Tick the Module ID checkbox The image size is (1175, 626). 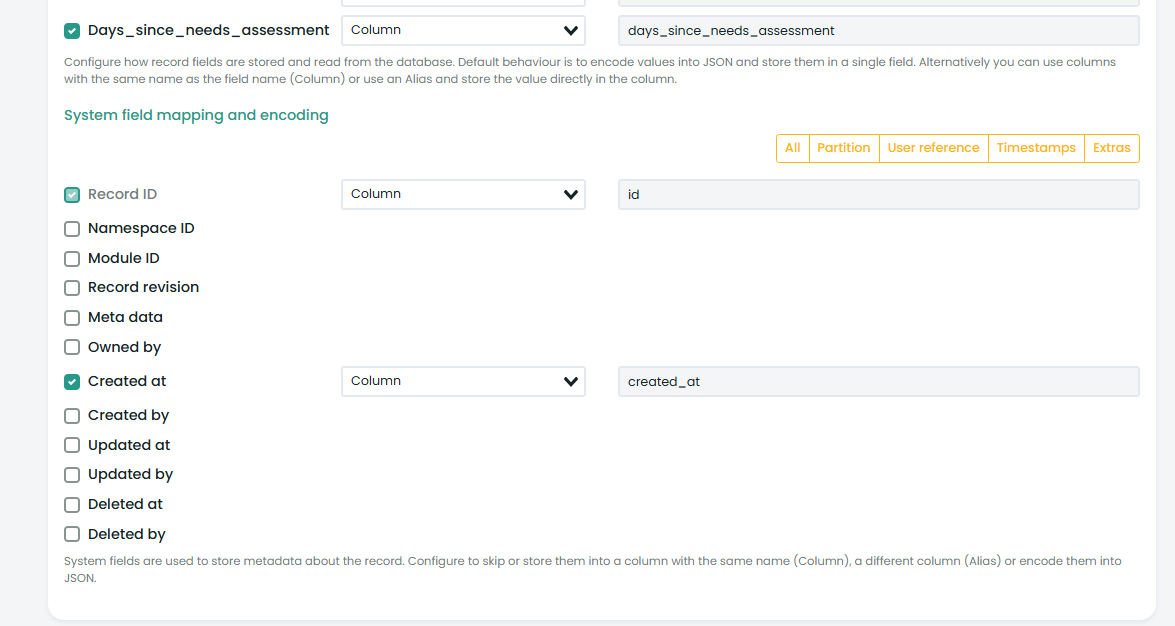tap(72, 259)
